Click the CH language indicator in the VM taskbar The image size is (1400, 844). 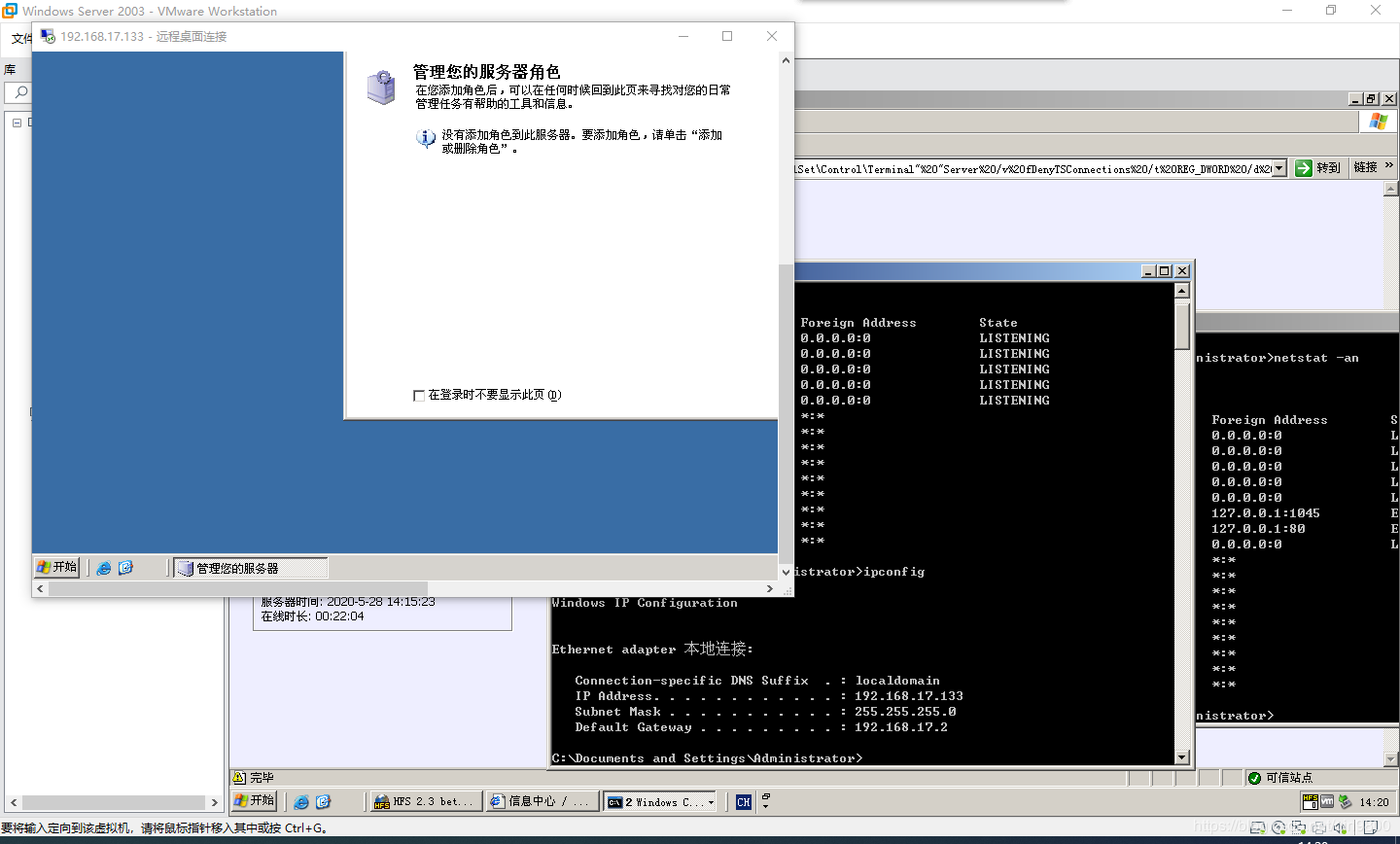point(744,802)
